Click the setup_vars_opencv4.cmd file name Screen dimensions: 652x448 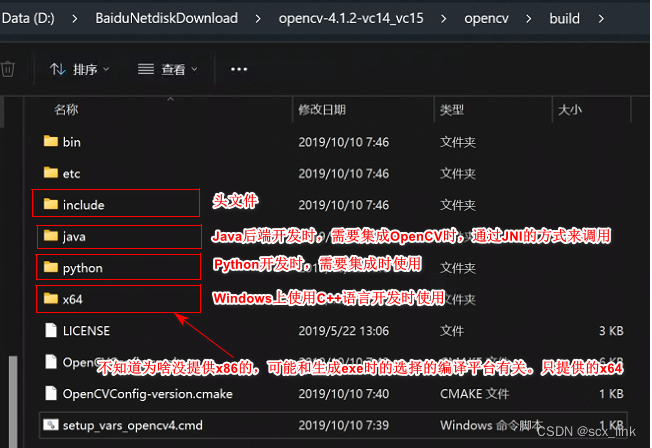tap(133, 426)
